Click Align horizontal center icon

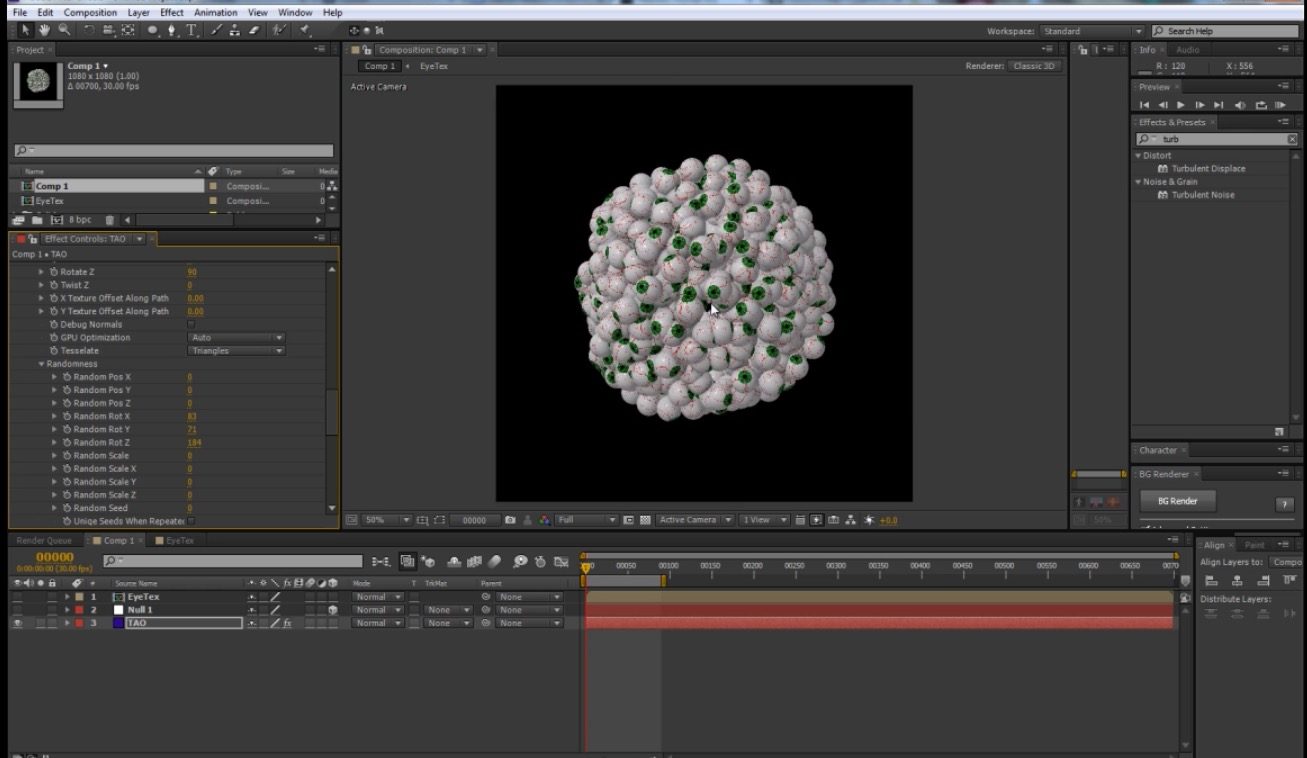(1237, 581)
